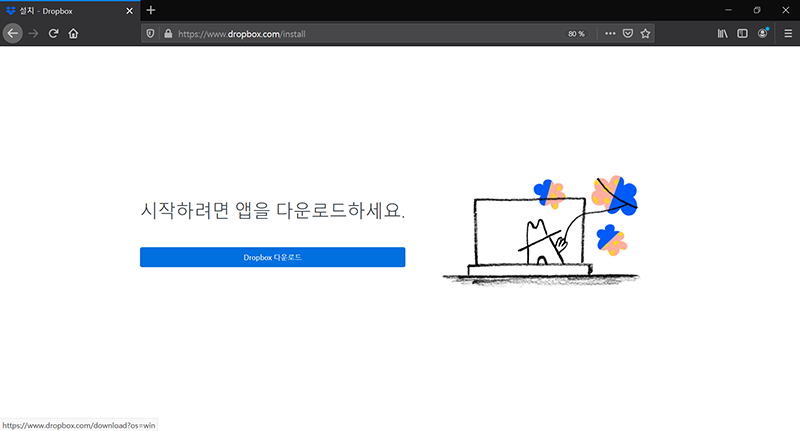Click the browser back arrow button

coord(13,34)
